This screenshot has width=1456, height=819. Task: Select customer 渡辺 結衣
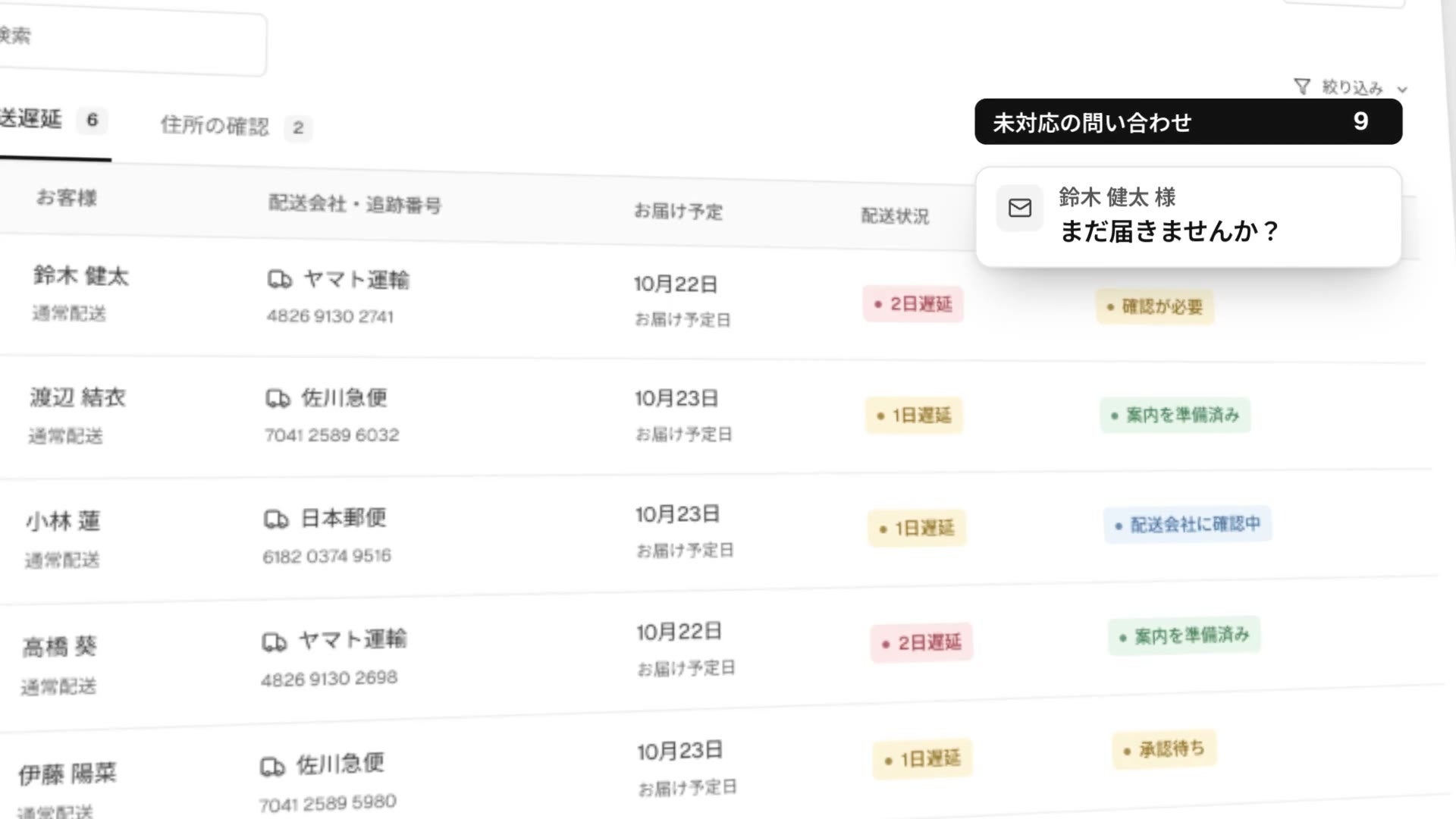tap(78, 397)
